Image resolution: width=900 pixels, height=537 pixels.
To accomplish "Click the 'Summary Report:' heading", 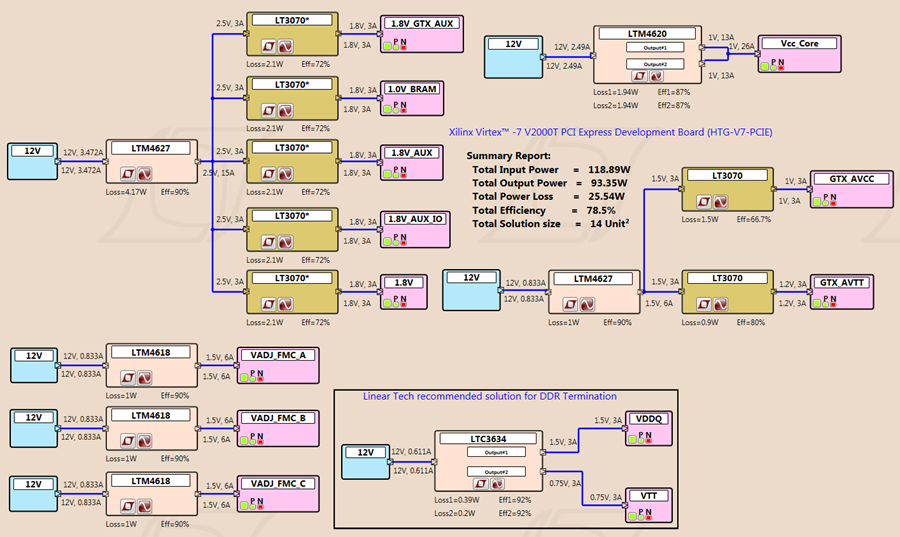I will click(509, 155).
